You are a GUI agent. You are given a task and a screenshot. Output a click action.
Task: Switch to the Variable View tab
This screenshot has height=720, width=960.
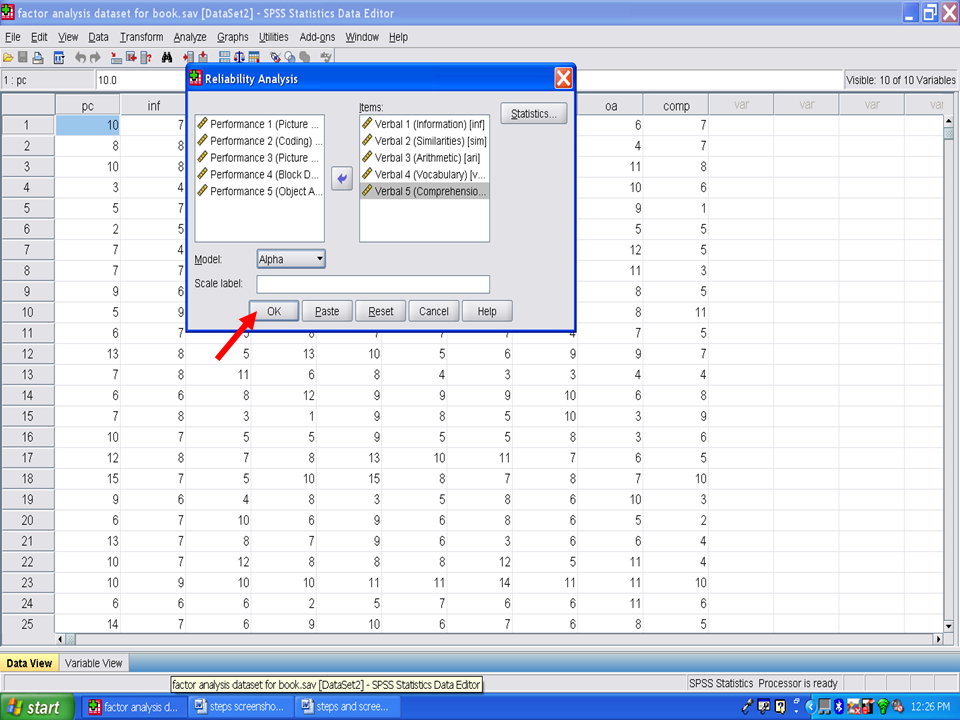[94, 663]
